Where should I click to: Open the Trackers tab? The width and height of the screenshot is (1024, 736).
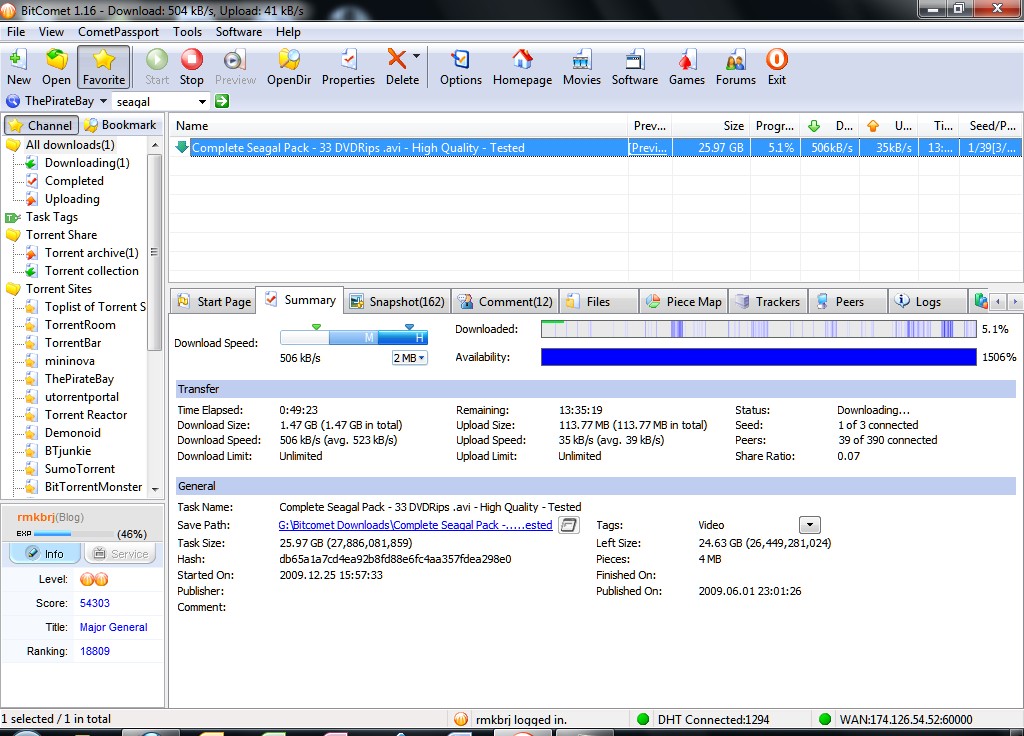[768, 301]
